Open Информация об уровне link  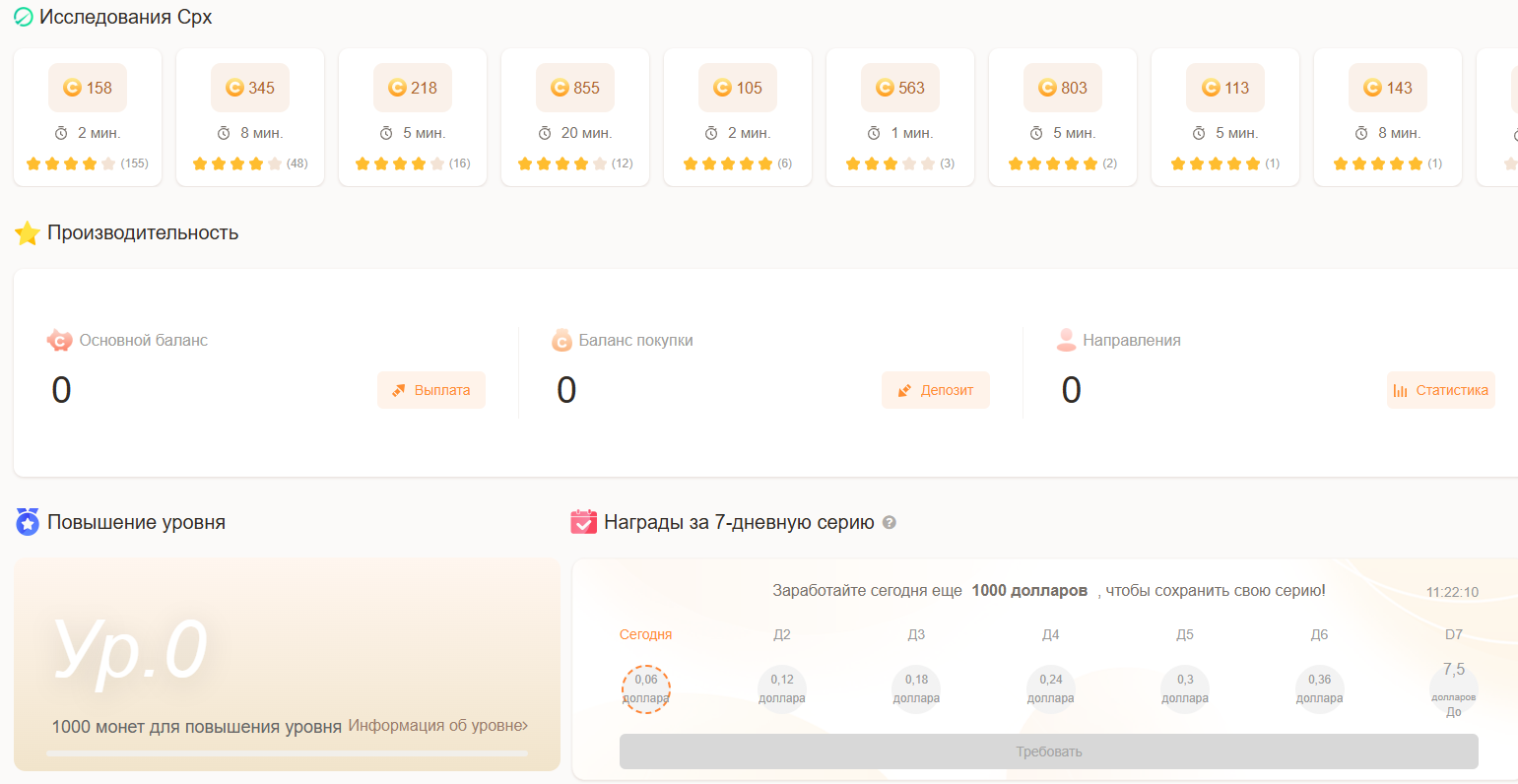(x=438, y=726)
